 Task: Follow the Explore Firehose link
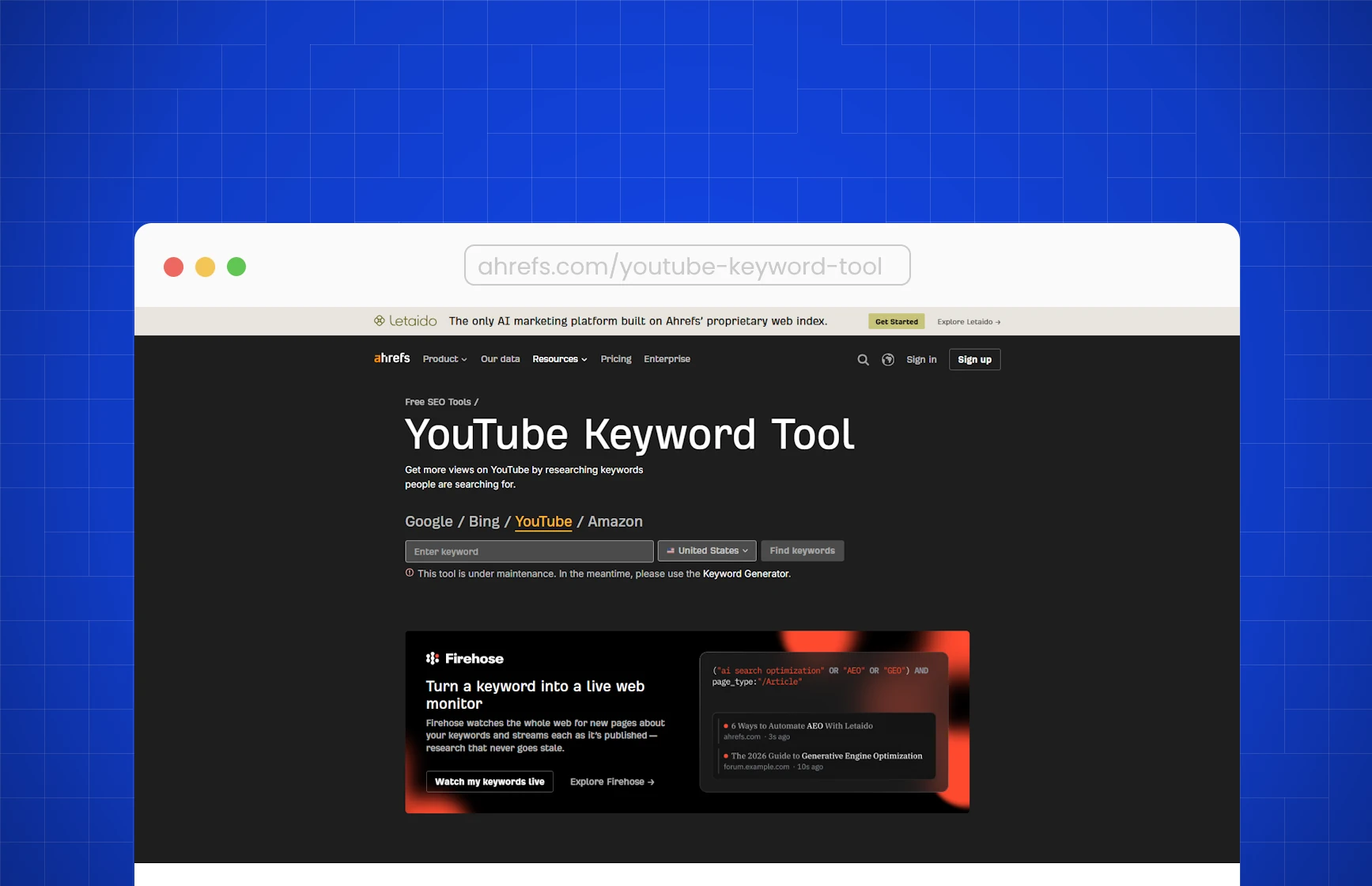[x=612, y=782]
